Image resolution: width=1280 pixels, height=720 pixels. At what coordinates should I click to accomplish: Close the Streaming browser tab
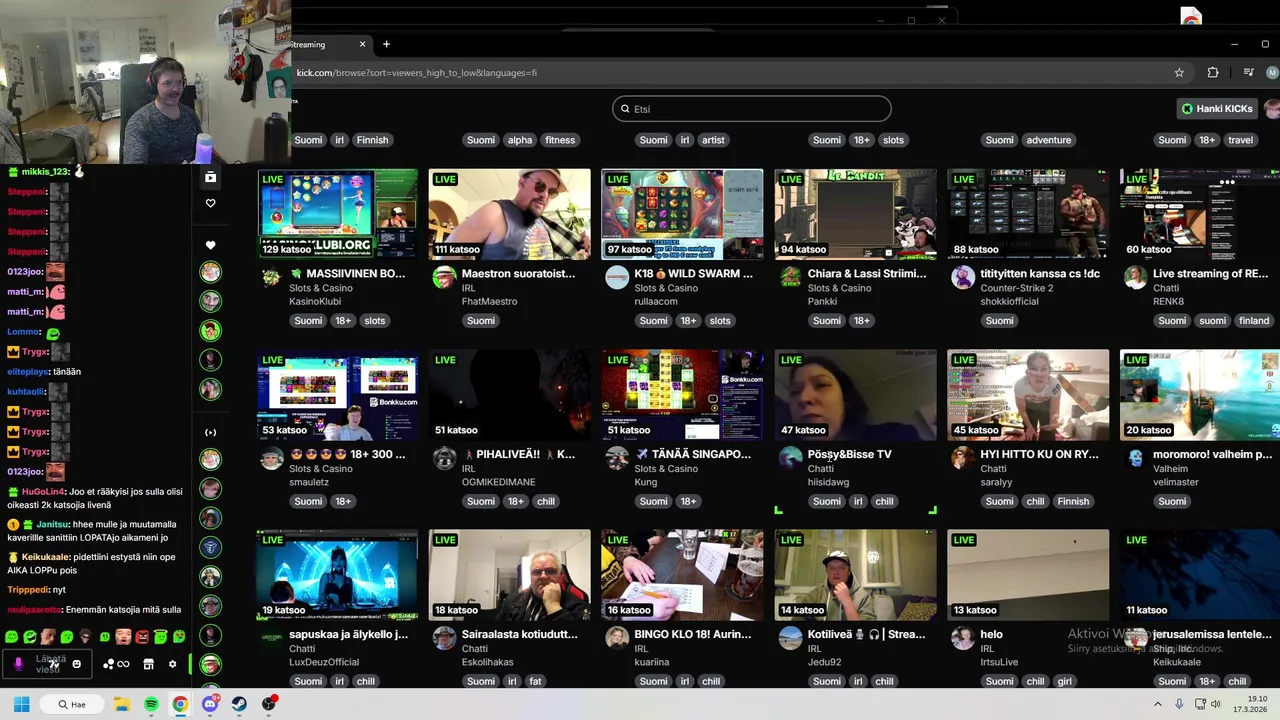[362, 44]
